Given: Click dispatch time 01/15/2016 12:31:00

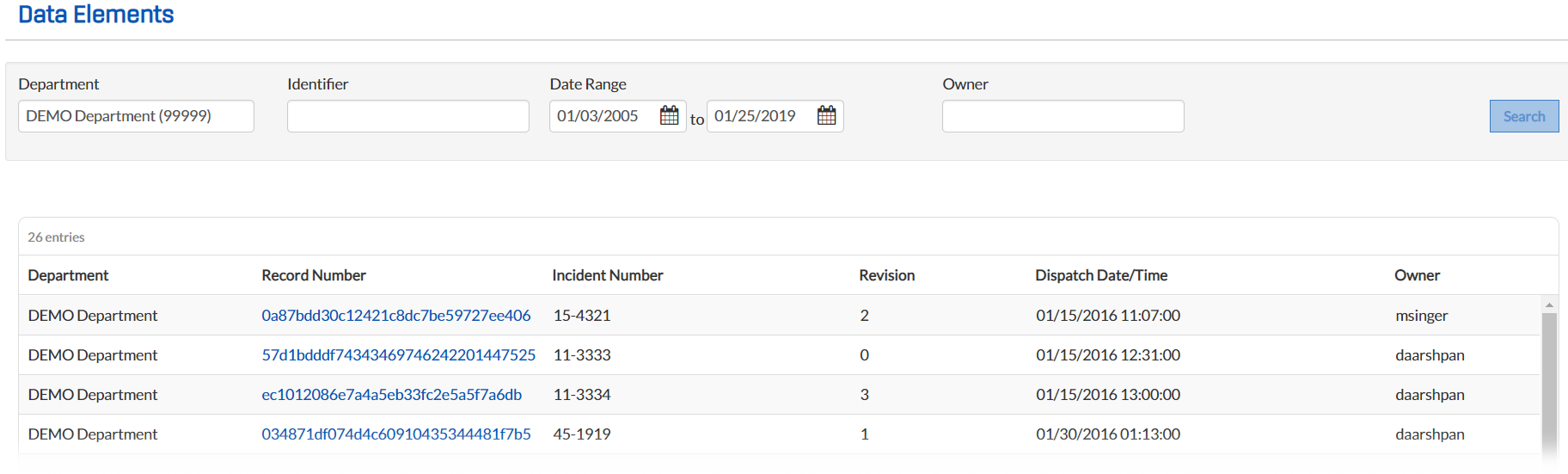Looking at the screenshot, I should pos(1108,355).
